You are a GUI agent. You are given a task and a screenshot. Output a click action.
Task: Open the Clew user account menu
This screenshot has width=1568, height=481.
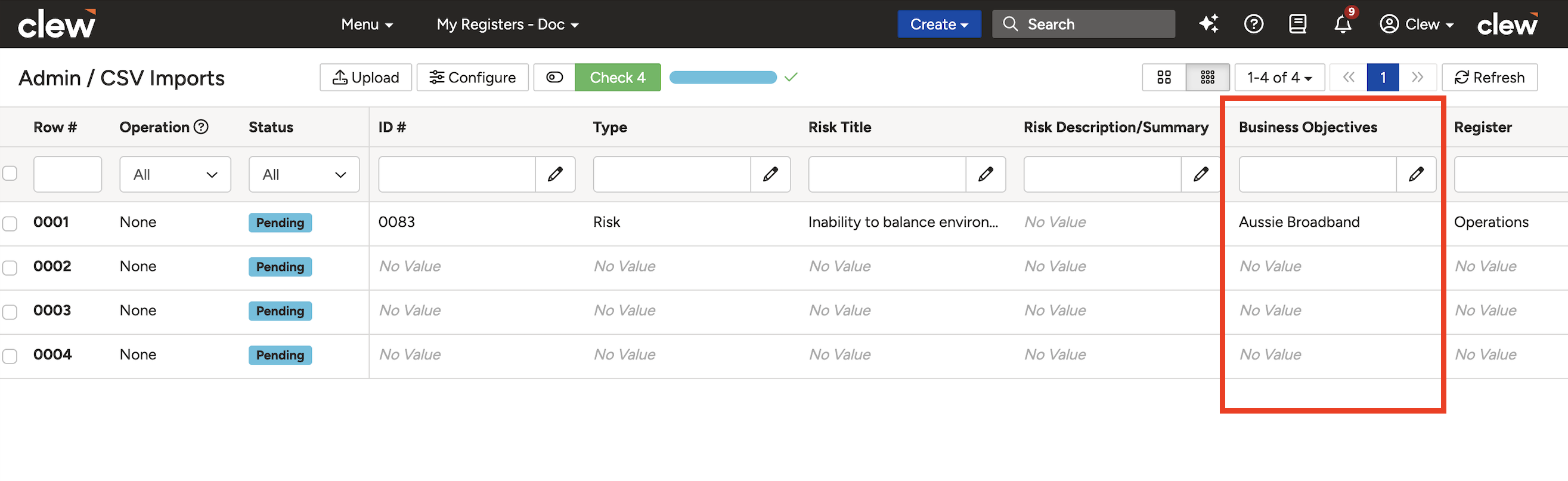click(1417, 24)
